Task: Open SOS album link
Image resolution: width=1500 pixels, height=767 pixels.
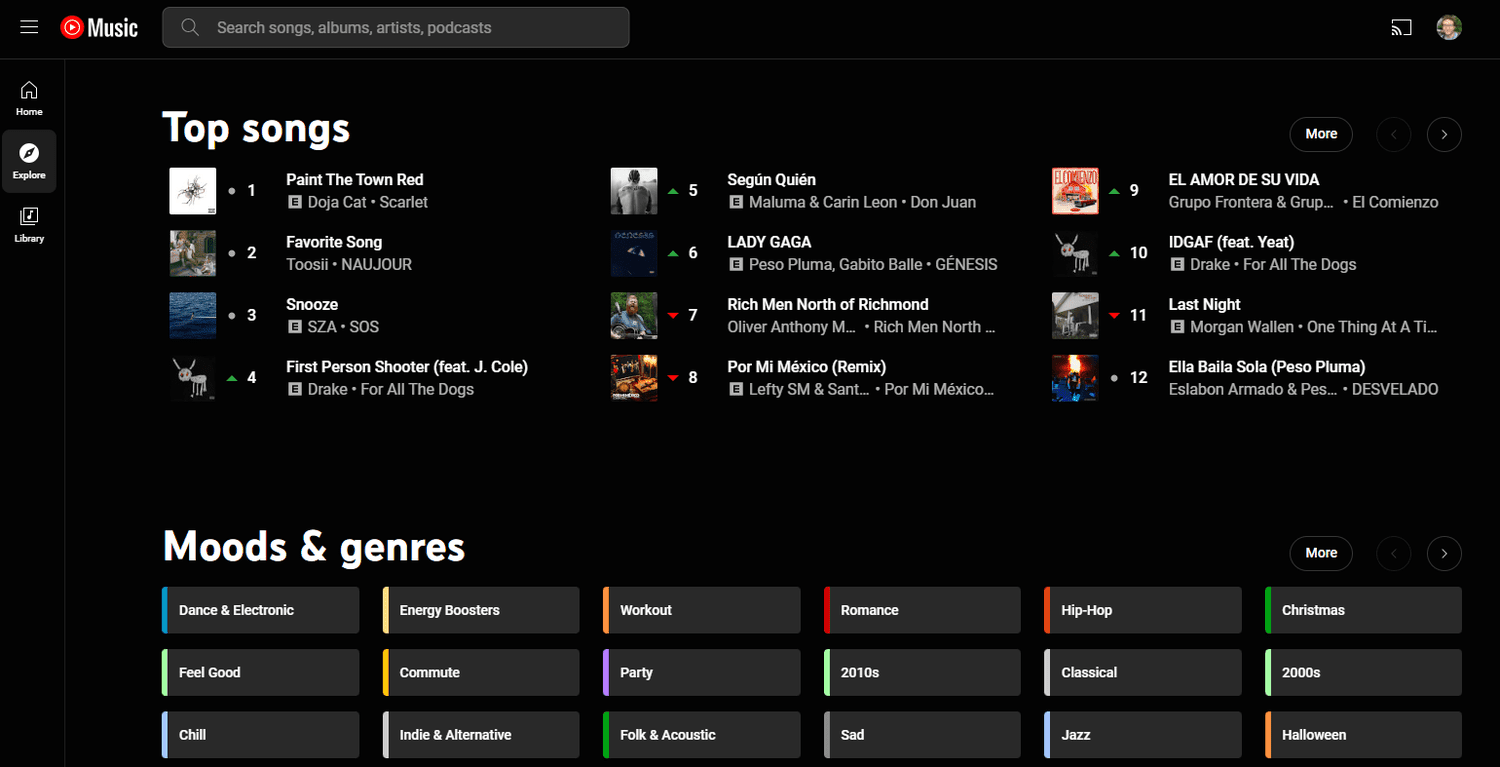Action: tap(364, 327)
